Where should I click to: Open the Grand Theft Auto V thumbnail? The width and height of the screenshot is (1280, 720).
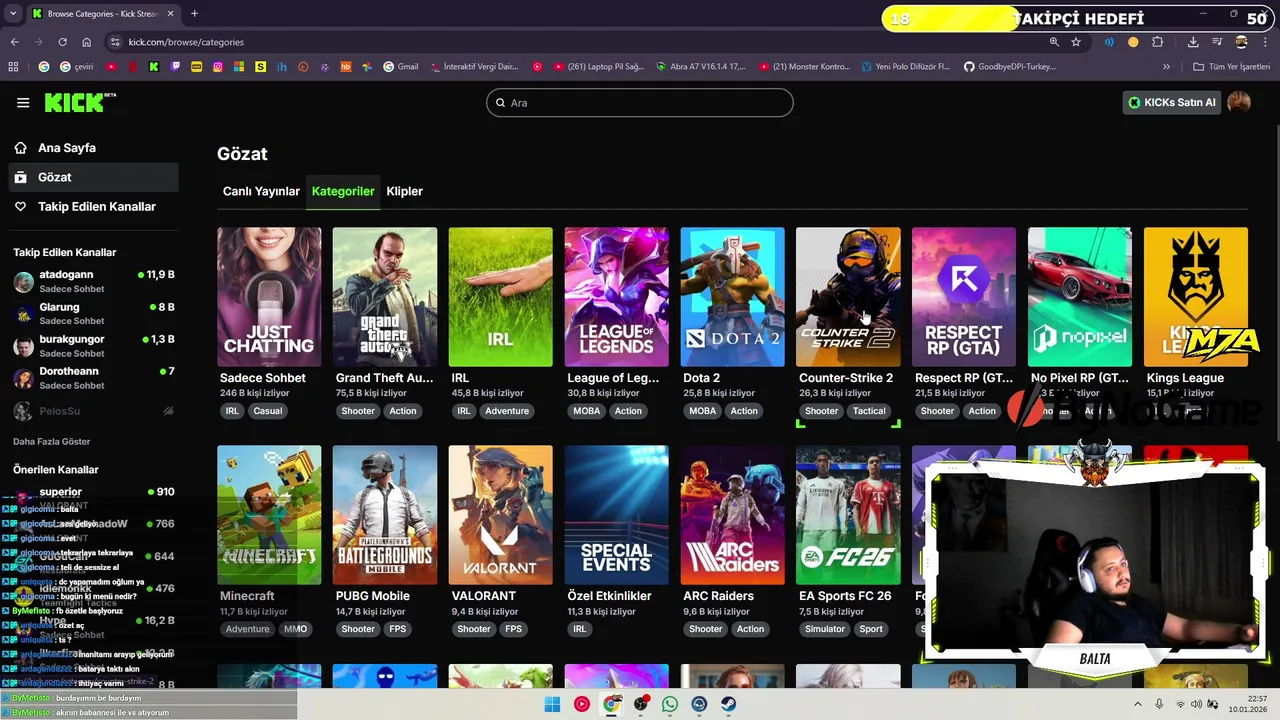[385, 297]
